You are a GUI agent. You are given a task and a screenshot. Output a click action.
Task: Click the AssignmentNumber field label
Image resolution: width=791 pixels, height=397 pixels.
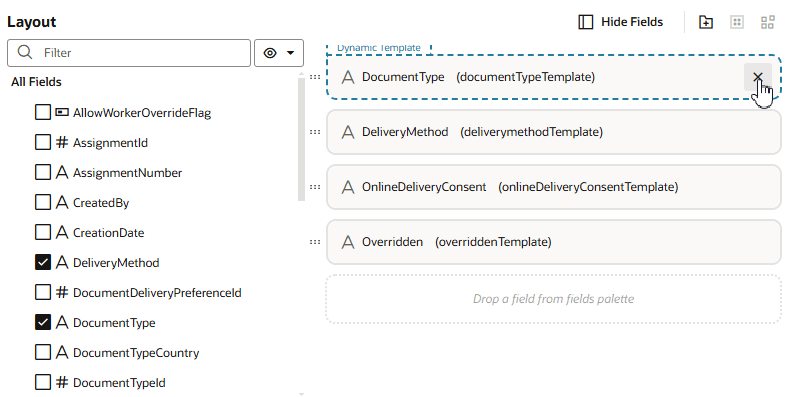click(x=128, y=173)
